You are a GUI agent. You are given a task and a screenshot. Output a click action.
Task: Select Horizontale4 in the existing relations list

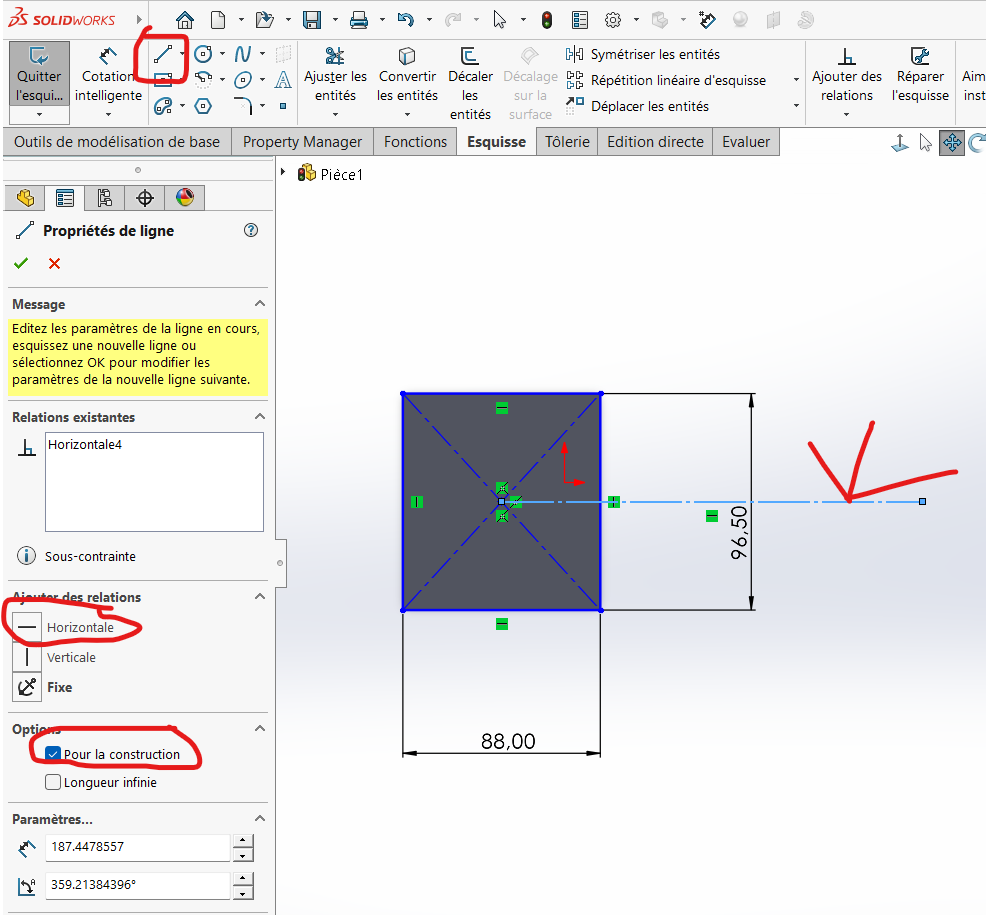[x=85, y=445]
